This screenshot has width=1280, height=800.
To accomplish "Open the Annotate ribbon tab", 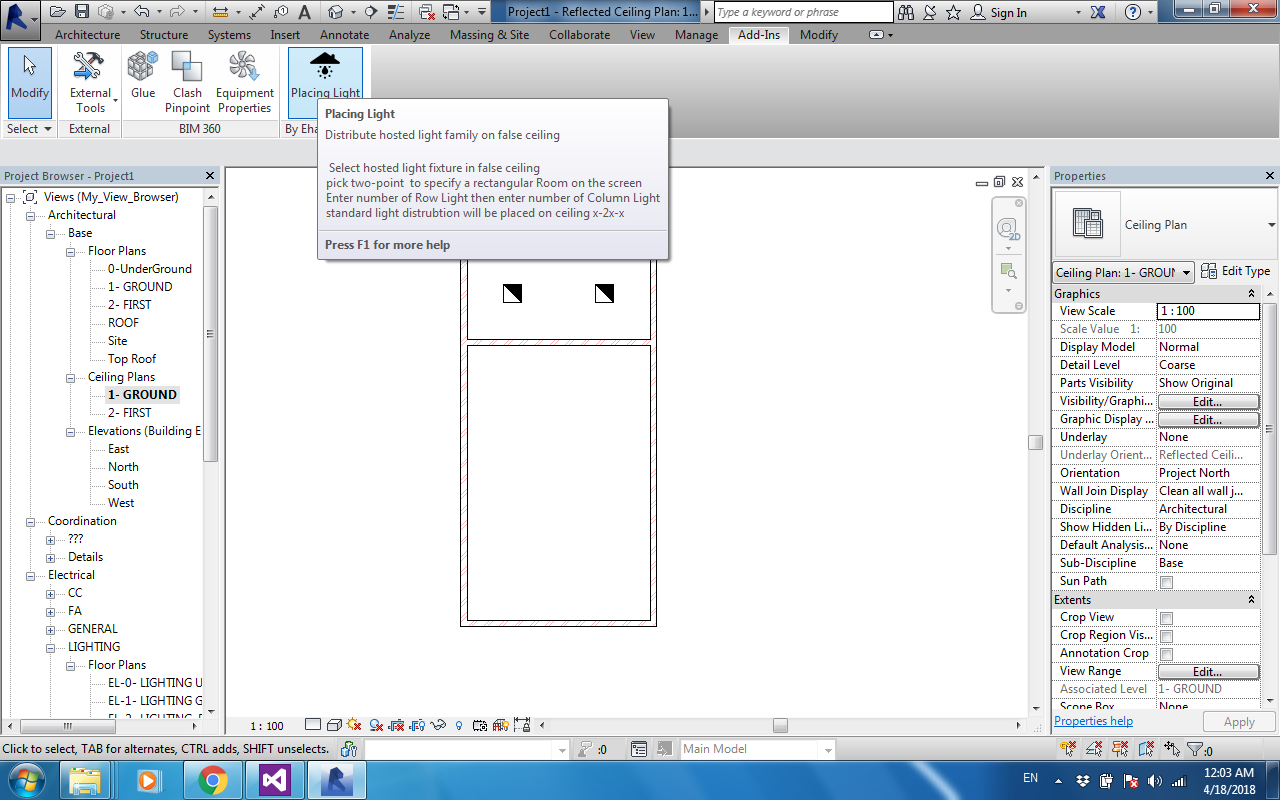I will 345,35.
